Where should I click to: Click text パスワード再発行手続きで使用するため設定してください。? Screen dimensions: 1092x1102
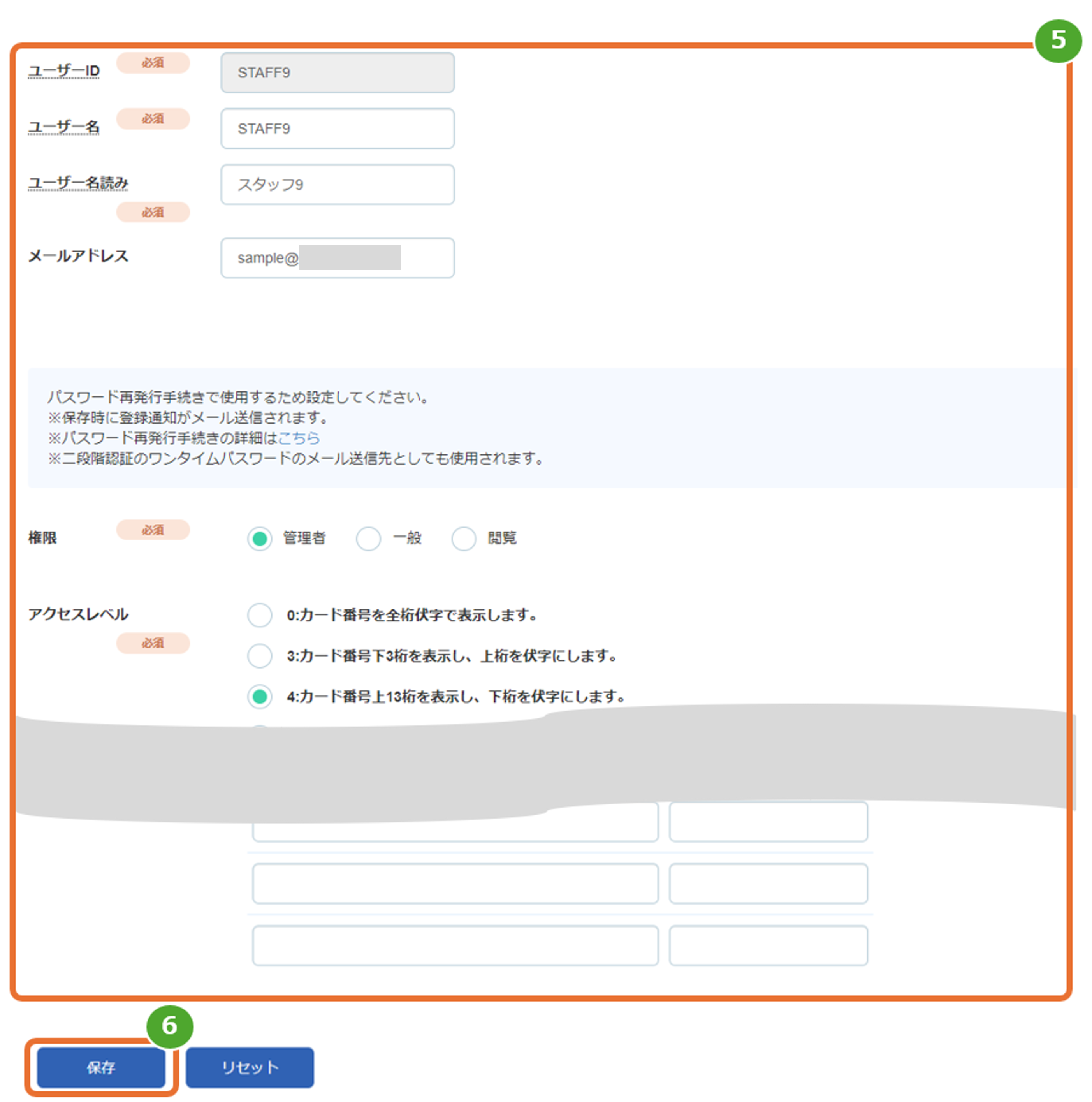pos(238,397)
